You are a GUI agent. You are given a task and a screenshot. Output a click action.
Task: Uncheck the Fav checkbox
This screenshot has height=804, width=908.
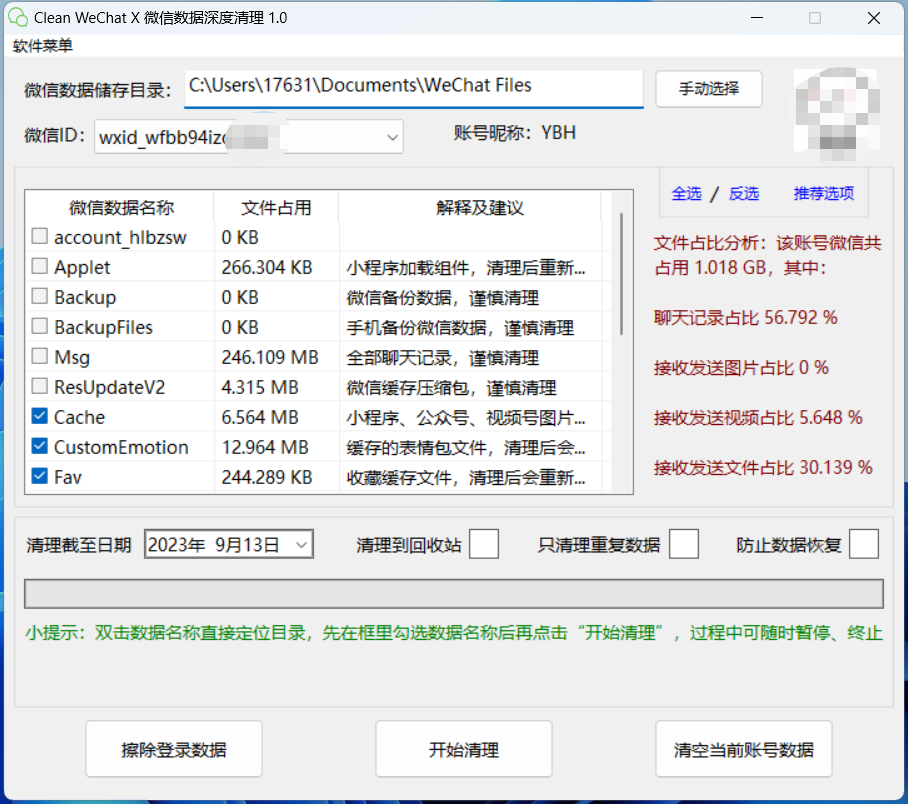pos(39,476)
